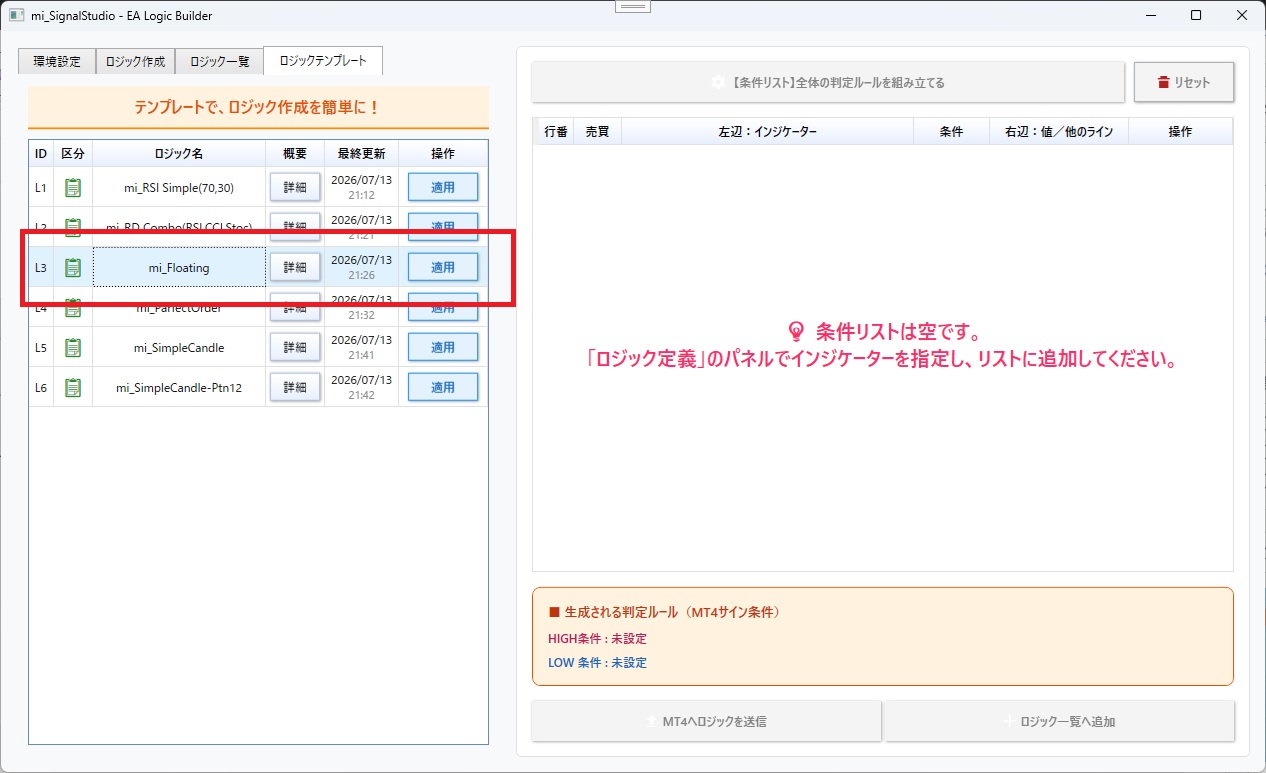
Task: Click the 最終更新 column header
Action: coord(362,154)
